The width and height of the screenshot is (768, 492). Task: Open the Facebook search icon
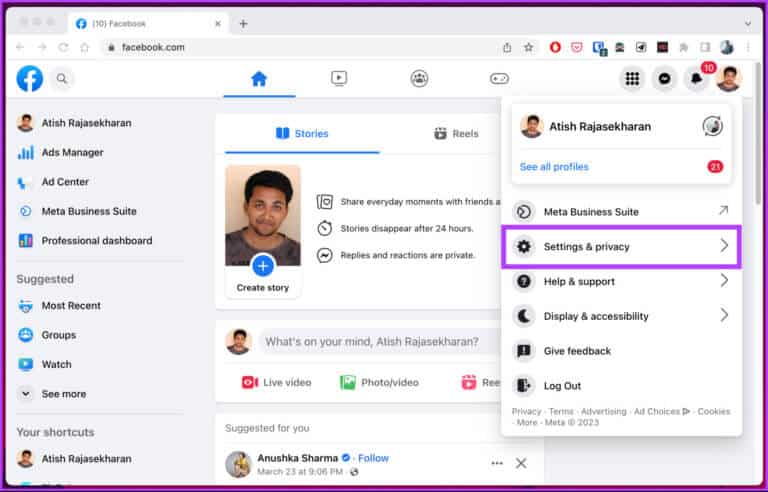click(62, 78)
